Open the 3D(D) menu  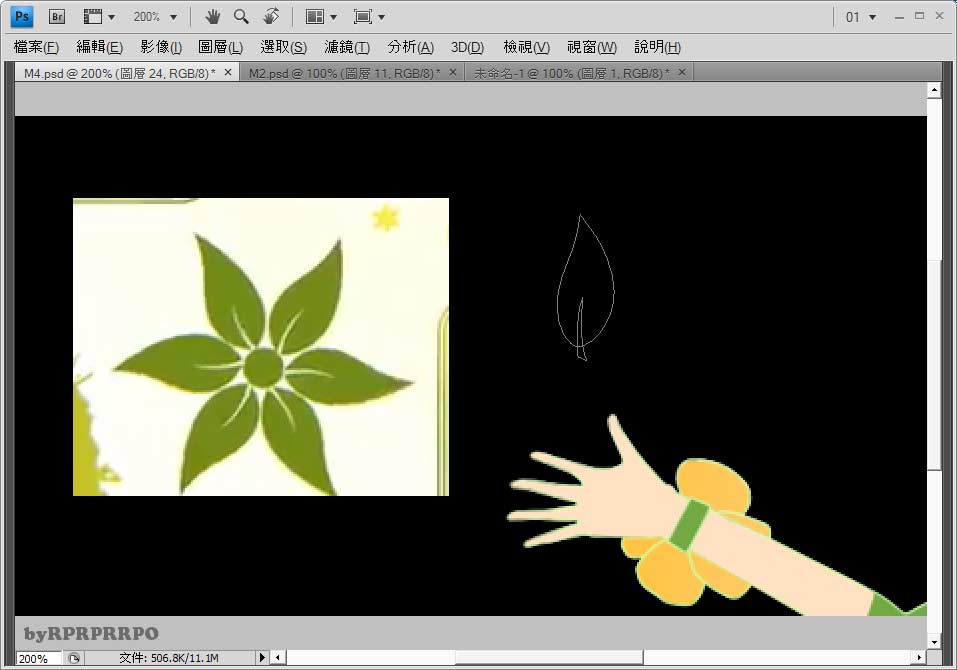point(468,47)
